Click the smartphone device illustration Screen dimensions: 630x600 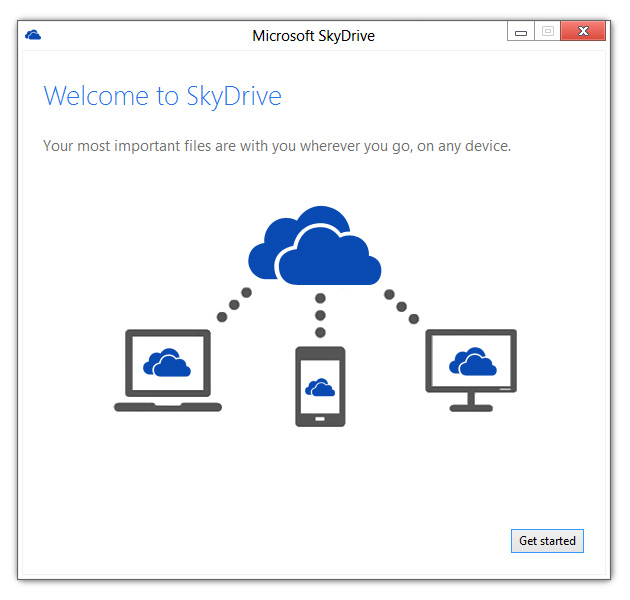pos(320,386)
